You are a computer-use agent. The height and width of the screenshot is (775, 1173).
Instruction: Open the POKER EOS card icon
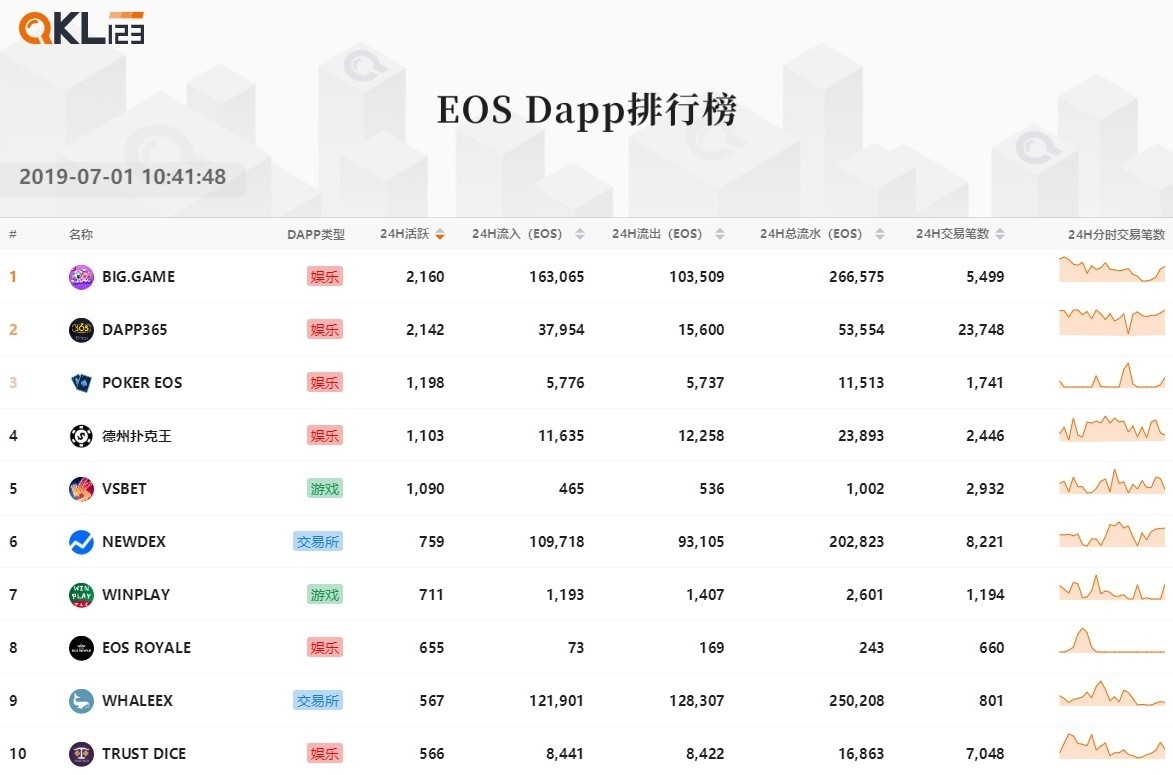tap(81, 383)
